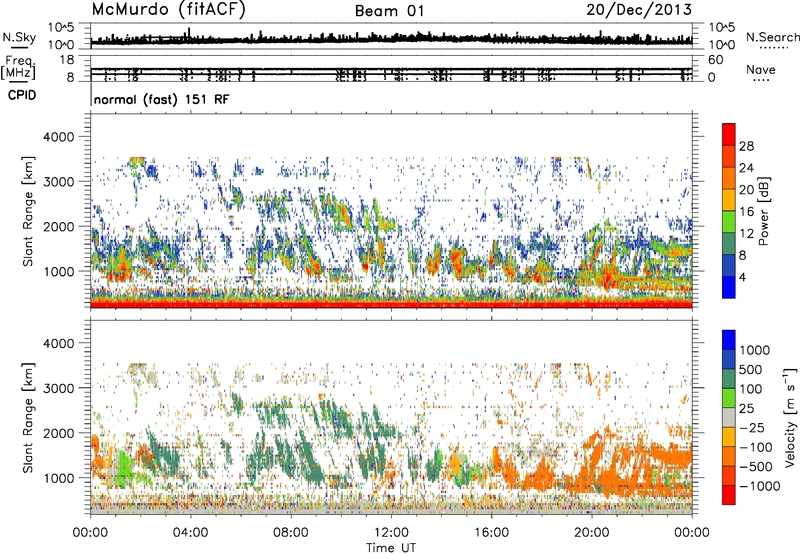Click the "28" label on power colorbar
This screenshot has width=800, height=554.
746,146
